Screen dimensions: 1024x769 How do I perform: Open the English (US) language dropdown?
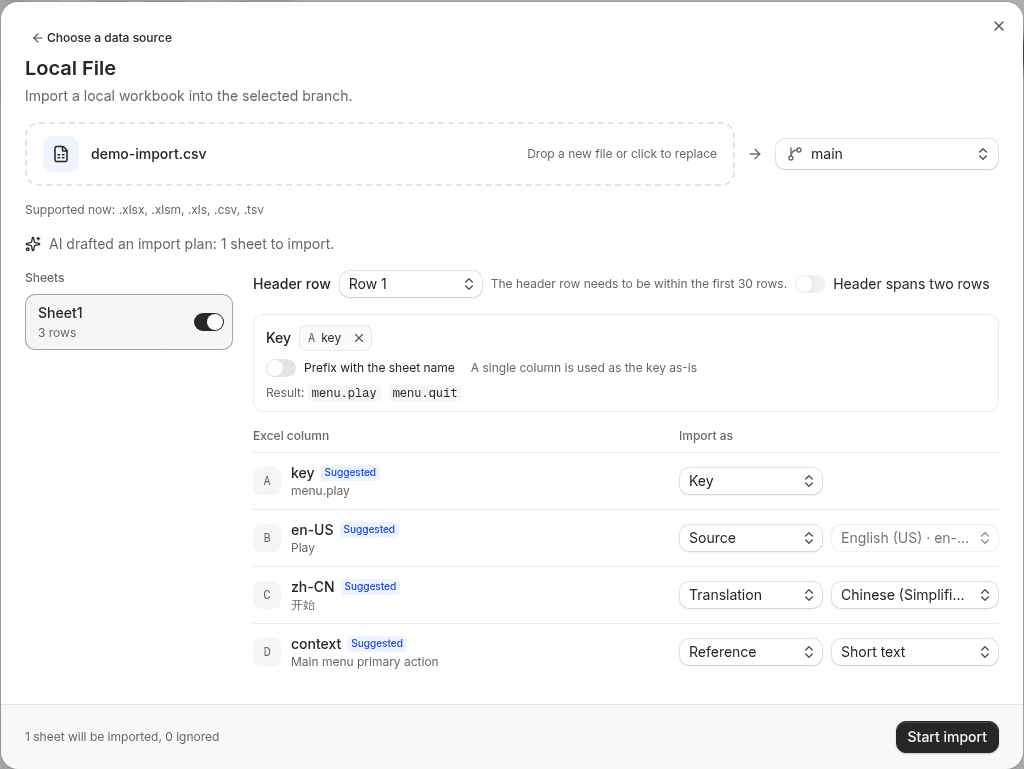click(914, 538)
